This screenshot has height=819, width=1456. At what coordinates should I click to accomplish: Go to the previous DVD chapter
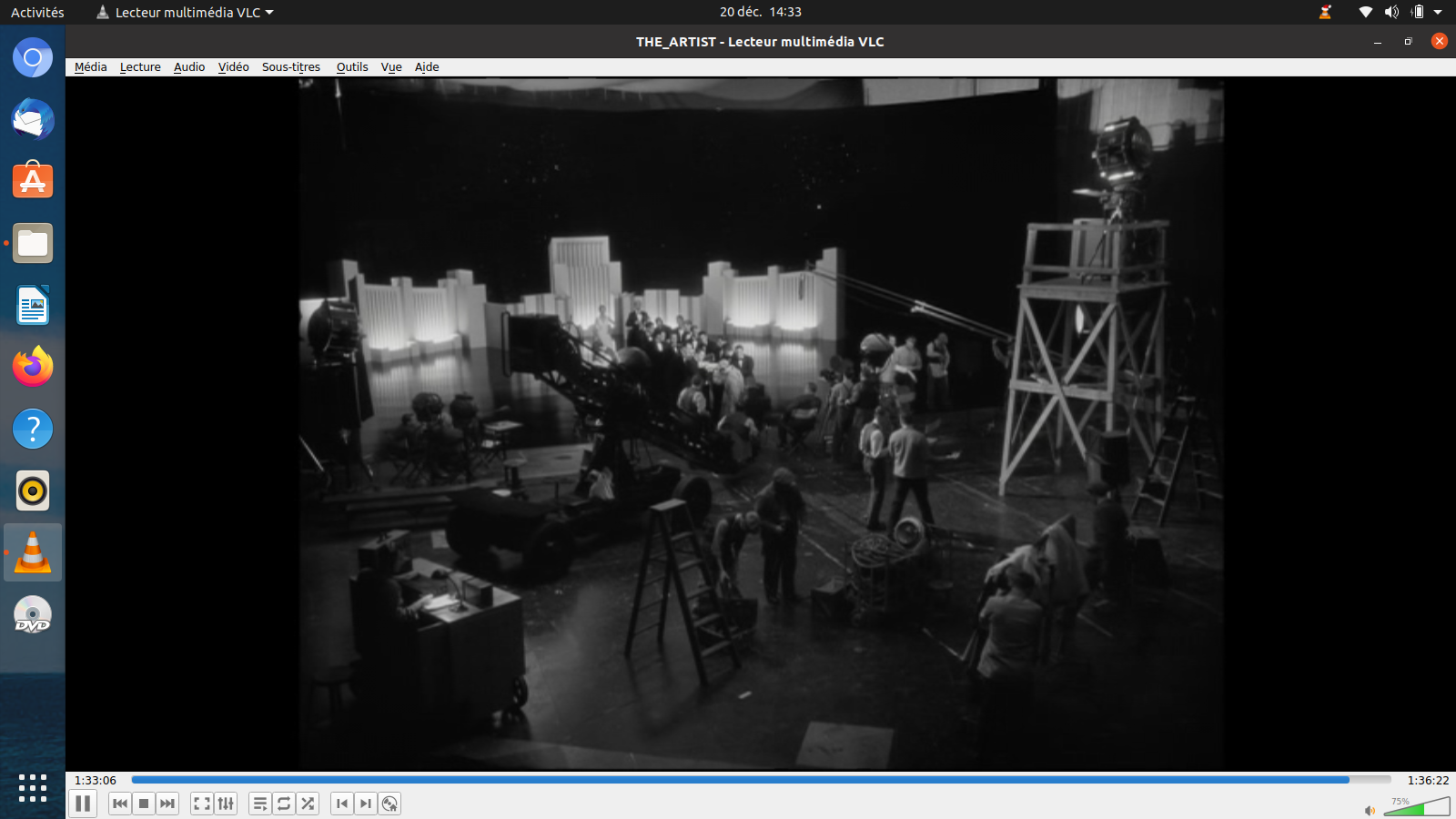click(x=342, y=804)
